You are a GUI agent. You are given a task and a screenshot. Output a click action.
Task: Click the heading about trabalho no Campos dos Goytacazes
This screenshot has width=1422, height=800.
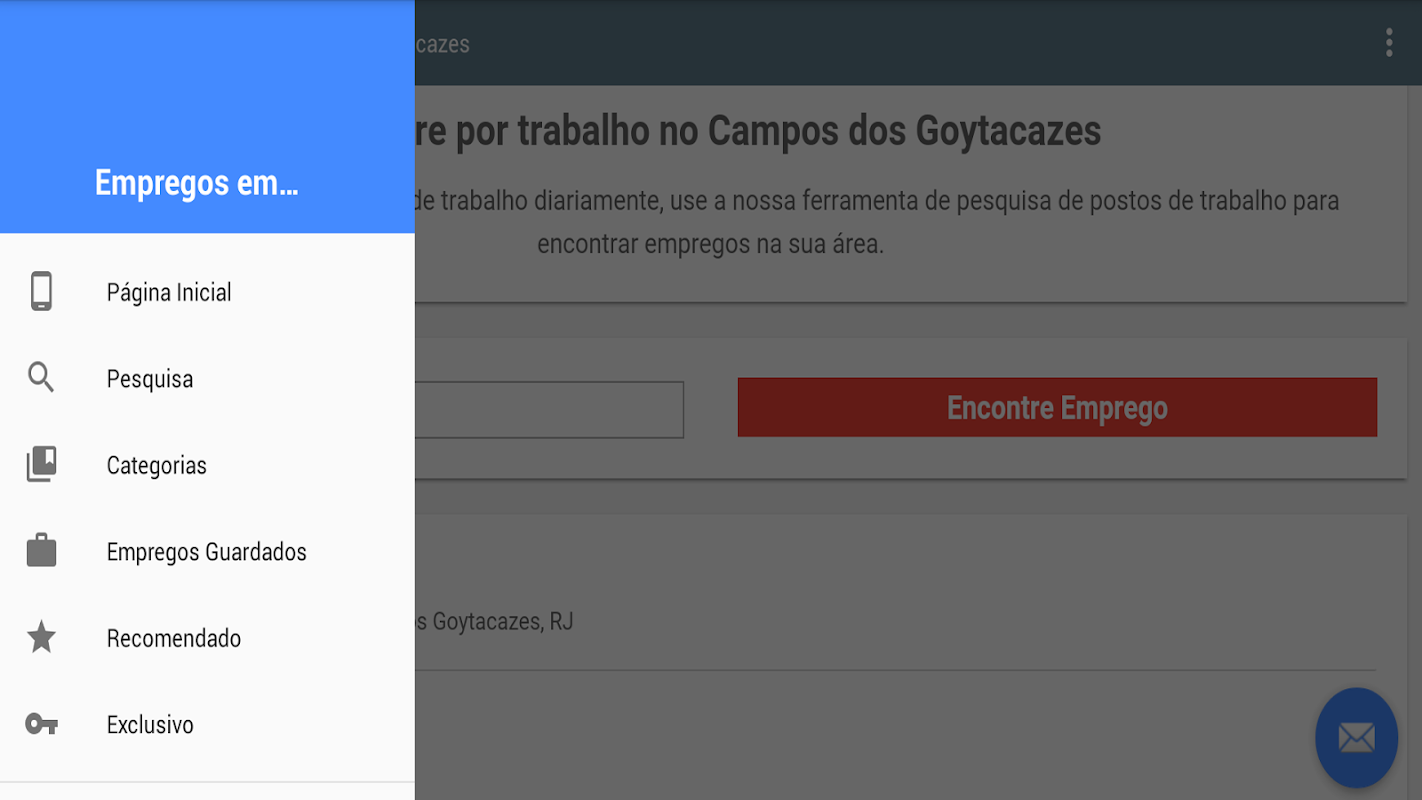[x=758, y=131]
